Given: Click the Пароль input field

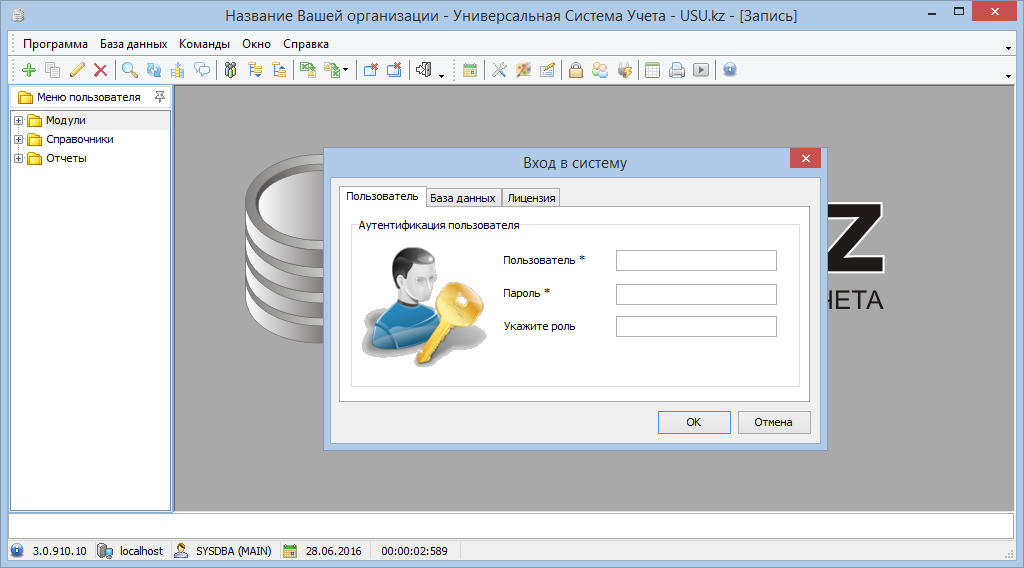Looking at the screenshot, I should pos(696,294).
